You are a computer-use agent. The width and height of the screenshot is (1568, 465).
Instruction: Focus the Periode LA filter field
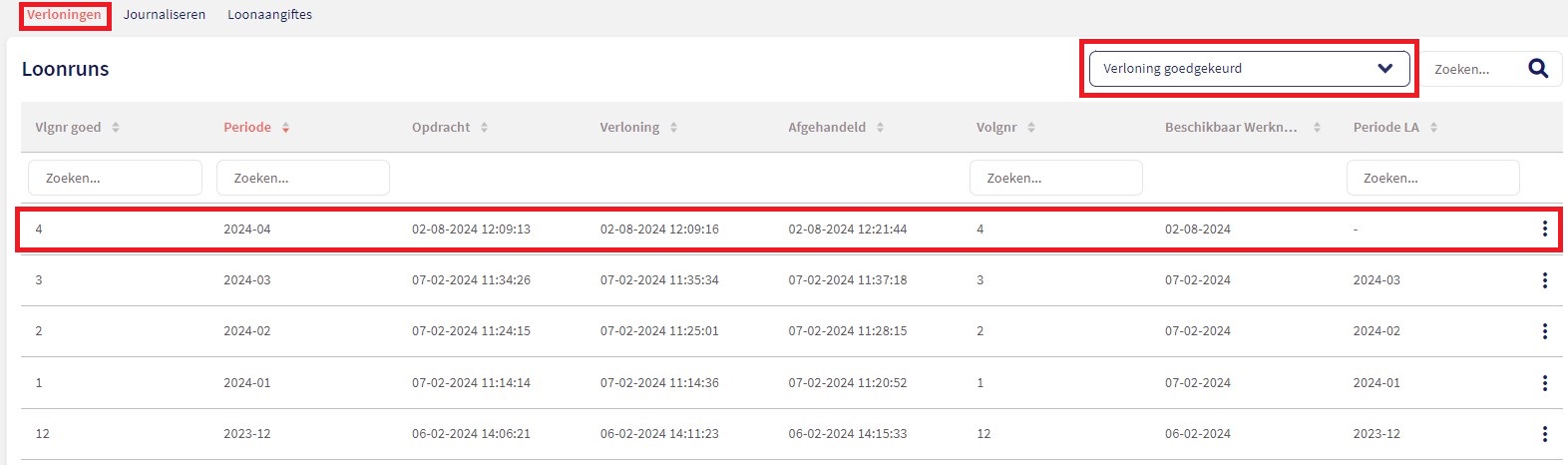(1432, 178)
